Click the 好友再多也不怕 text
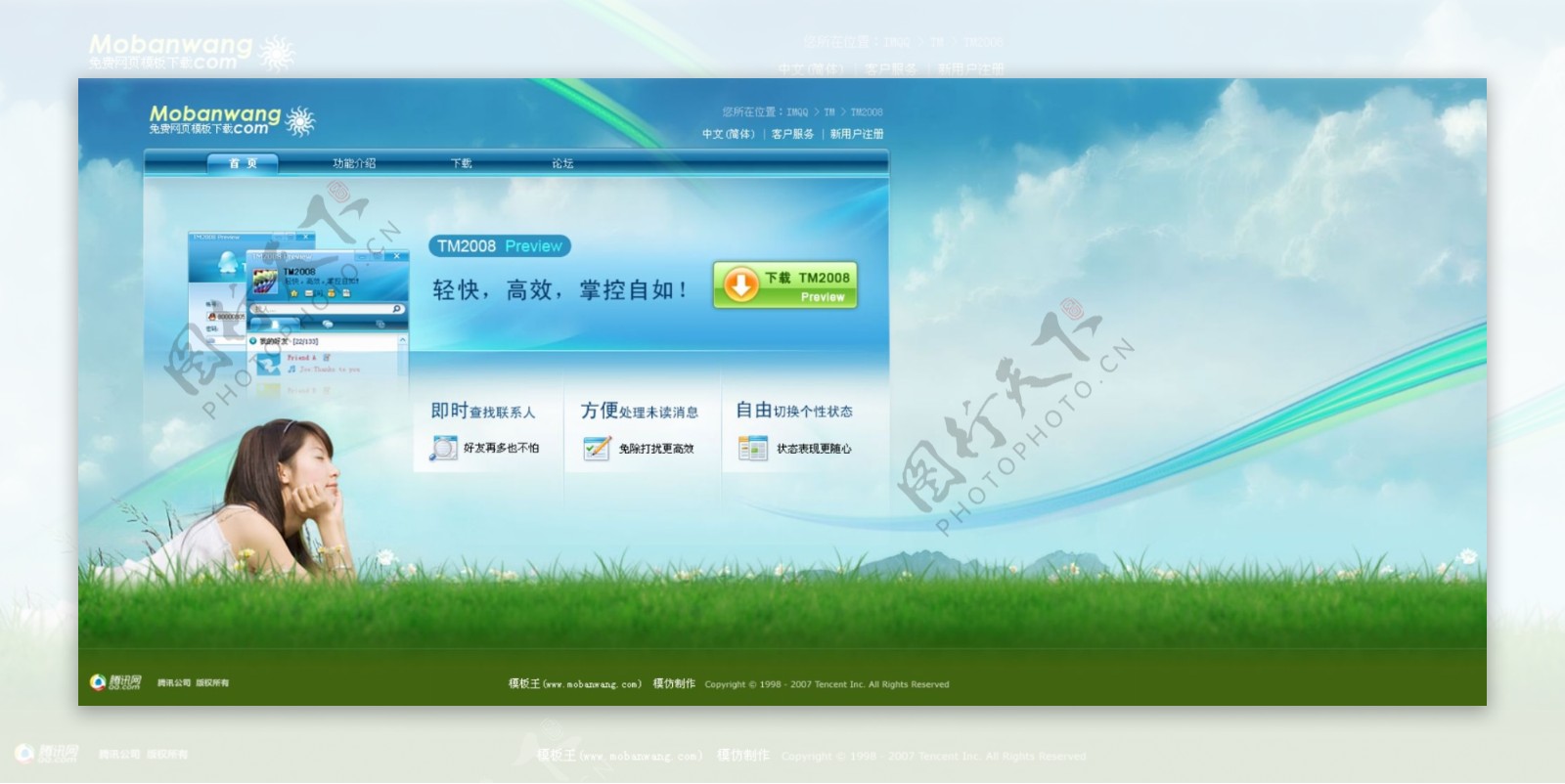This screenshot has width=1565, height=784. tap(501, 448)
